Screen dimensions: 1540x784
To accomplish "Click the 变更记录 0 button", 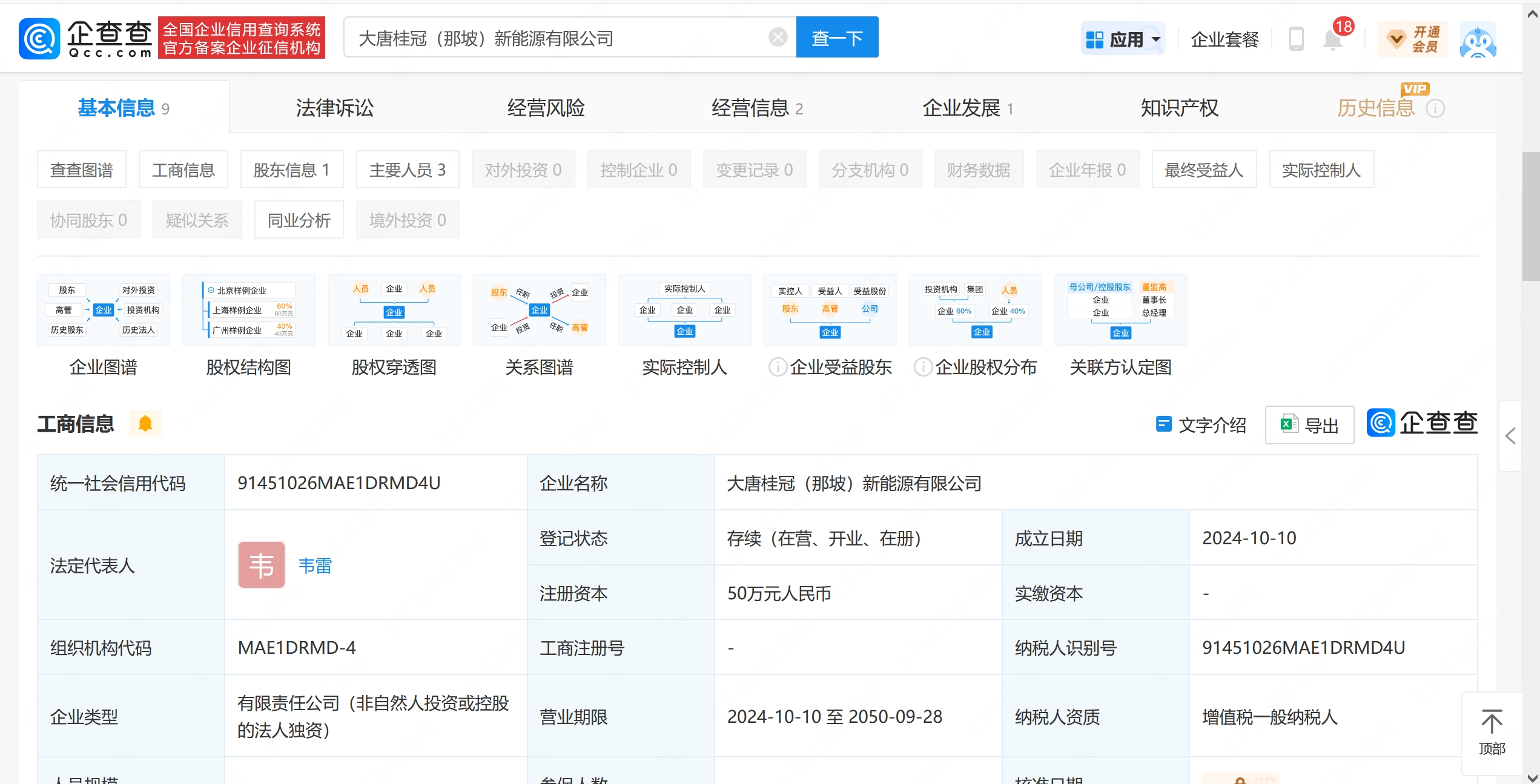I will (755, 170).
